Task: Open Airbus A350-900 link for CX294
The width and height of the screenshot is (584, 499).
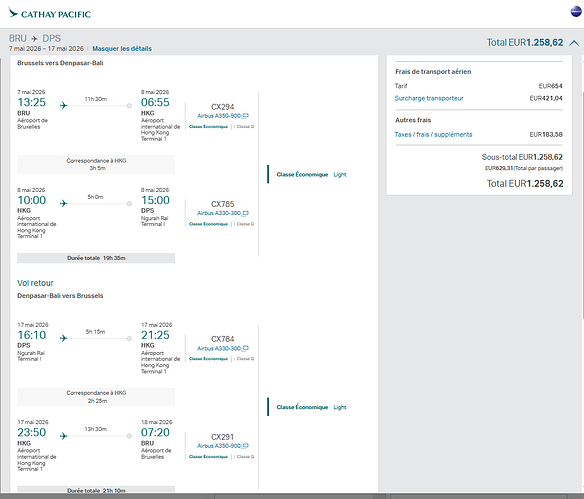Action: 219,116
